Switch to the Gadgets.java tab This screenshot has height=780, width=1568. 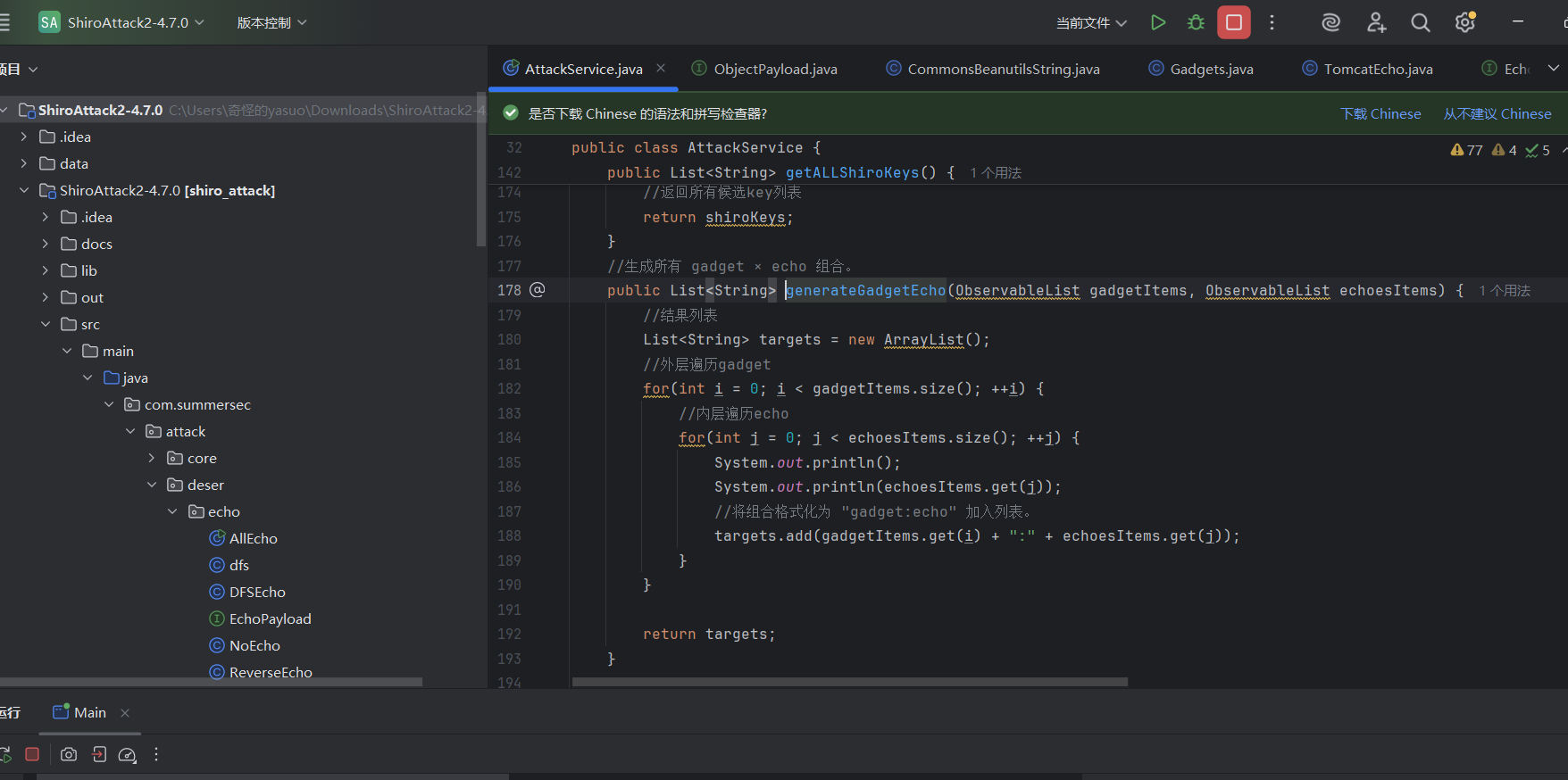click(x=1211, y=69)
